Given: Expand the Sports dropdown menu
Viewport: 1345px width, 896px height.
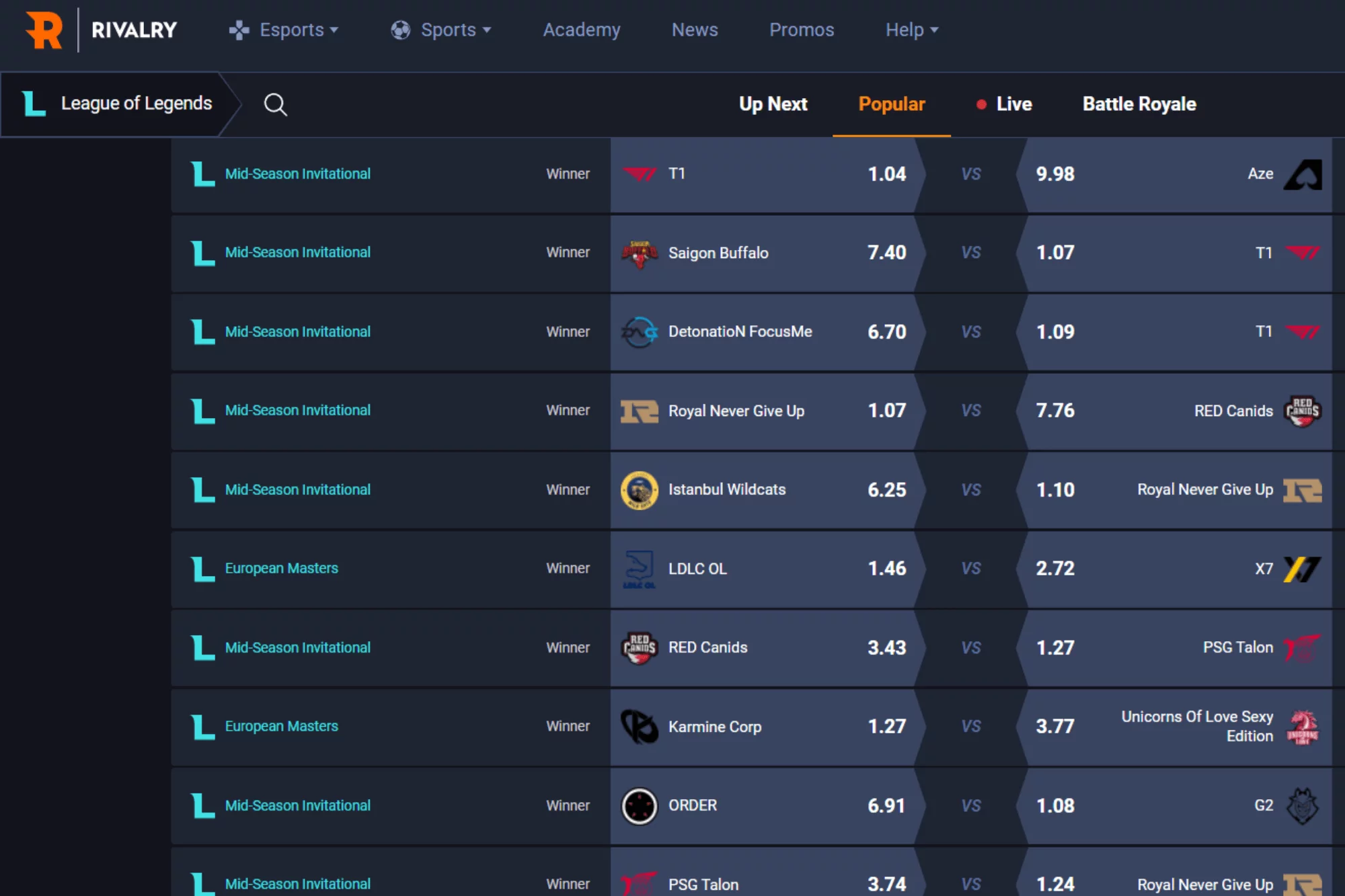Looking at the screenshot, I should point(441,30).
